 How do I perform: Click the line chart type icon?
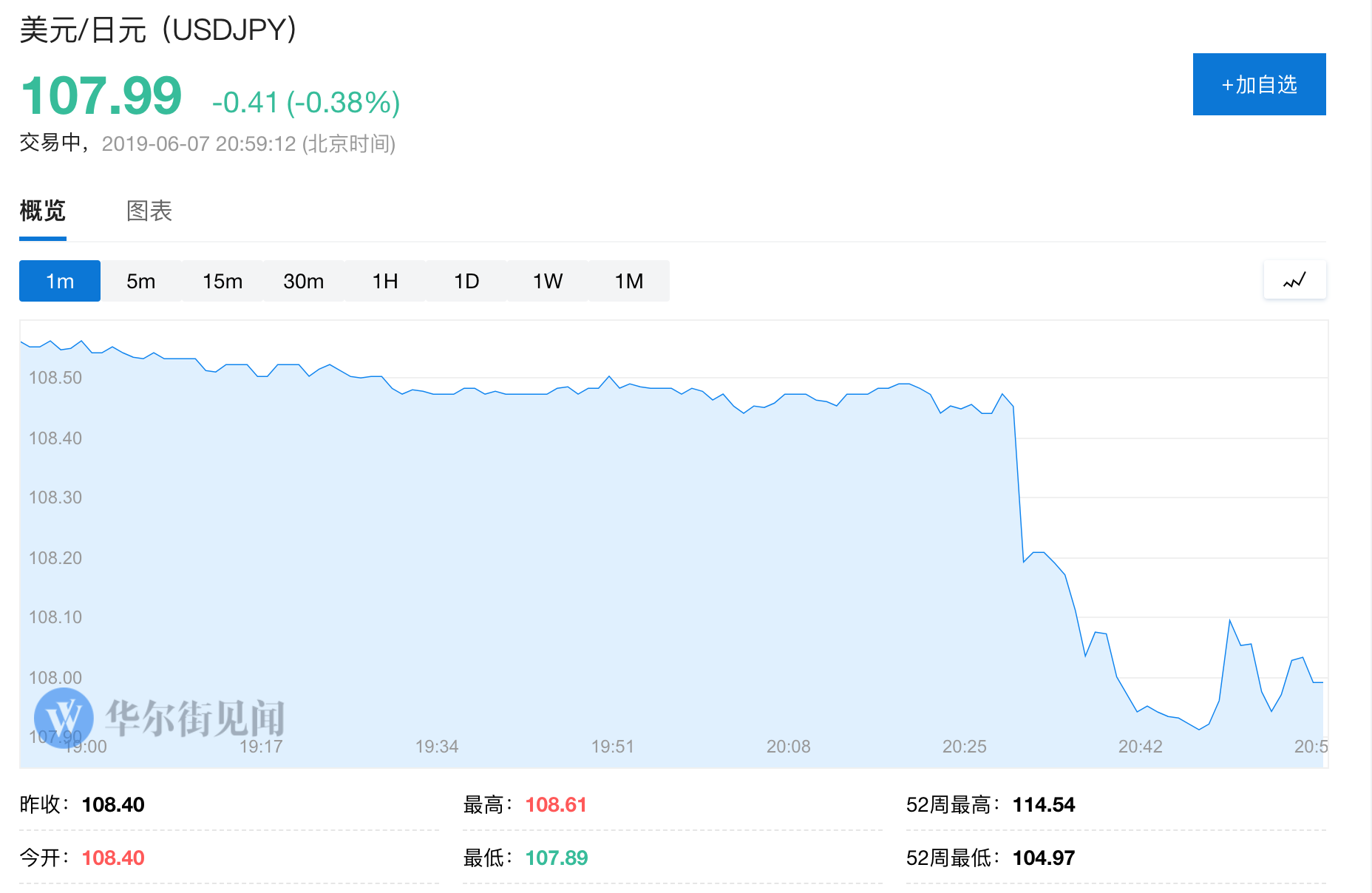[x=1294, y=280]
